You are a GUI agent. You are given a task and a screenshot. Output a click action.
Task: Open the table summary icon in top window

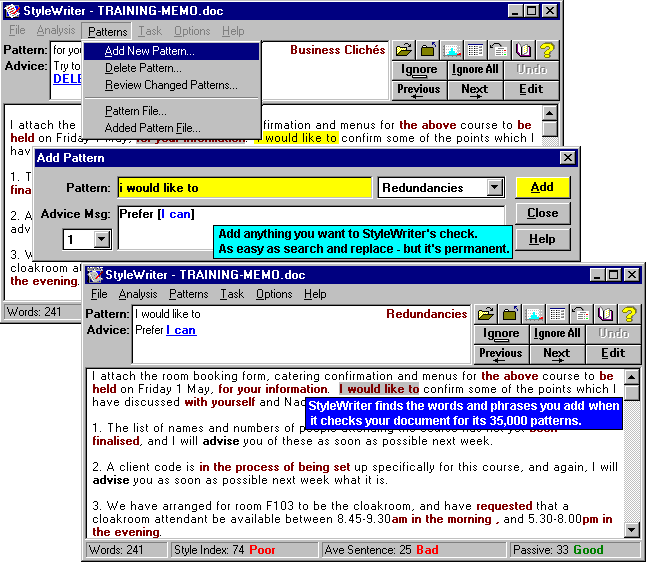coord(475,50)
